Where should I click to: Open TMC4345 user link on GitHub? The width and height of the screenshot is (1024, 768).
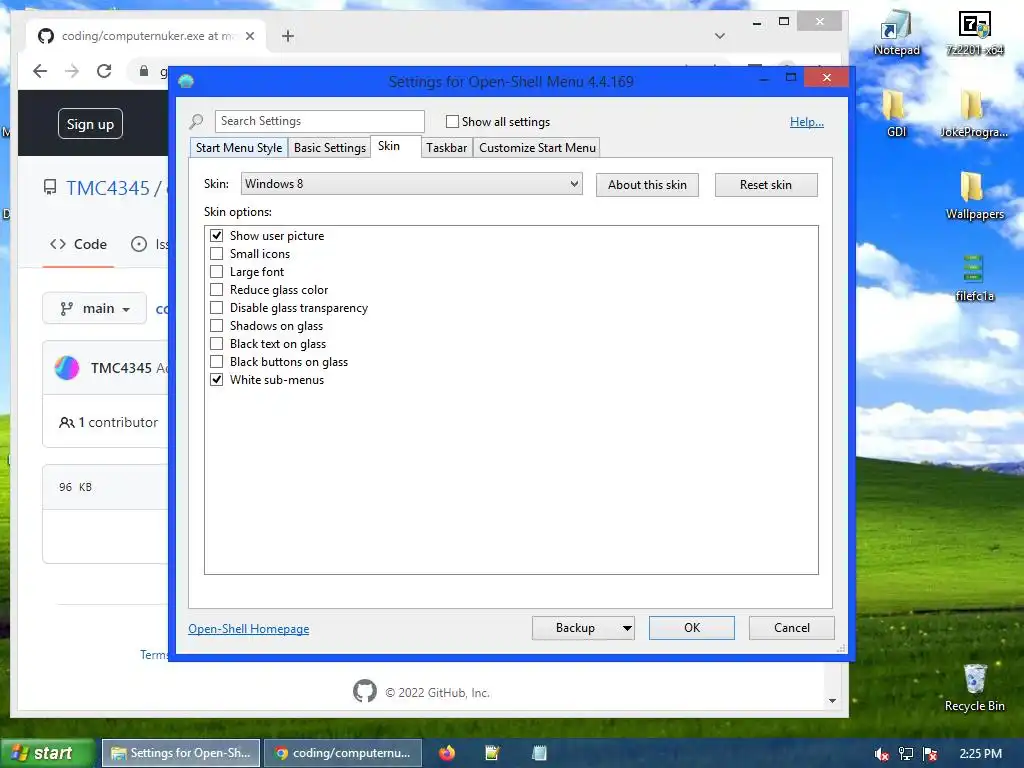click(x=108, y=188)
